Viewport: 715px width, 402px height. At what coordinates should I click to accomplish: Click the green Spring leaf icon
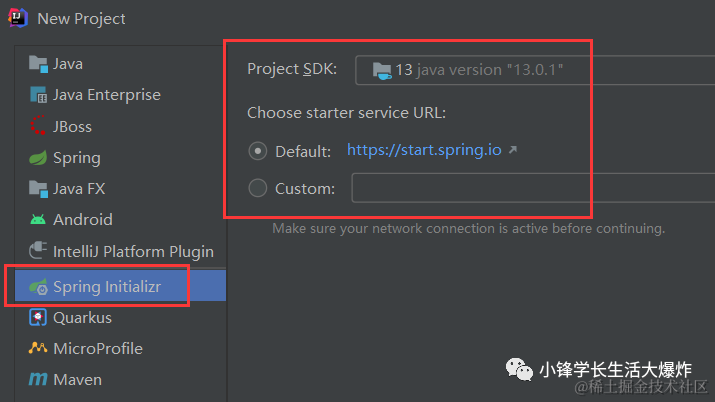click(38, 158)
